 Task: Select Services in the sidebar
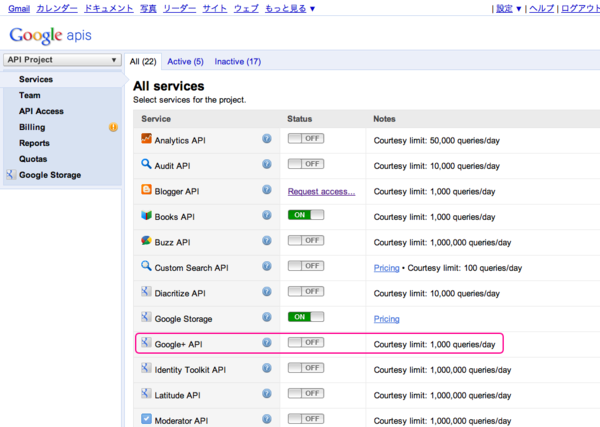pos(36,79)
